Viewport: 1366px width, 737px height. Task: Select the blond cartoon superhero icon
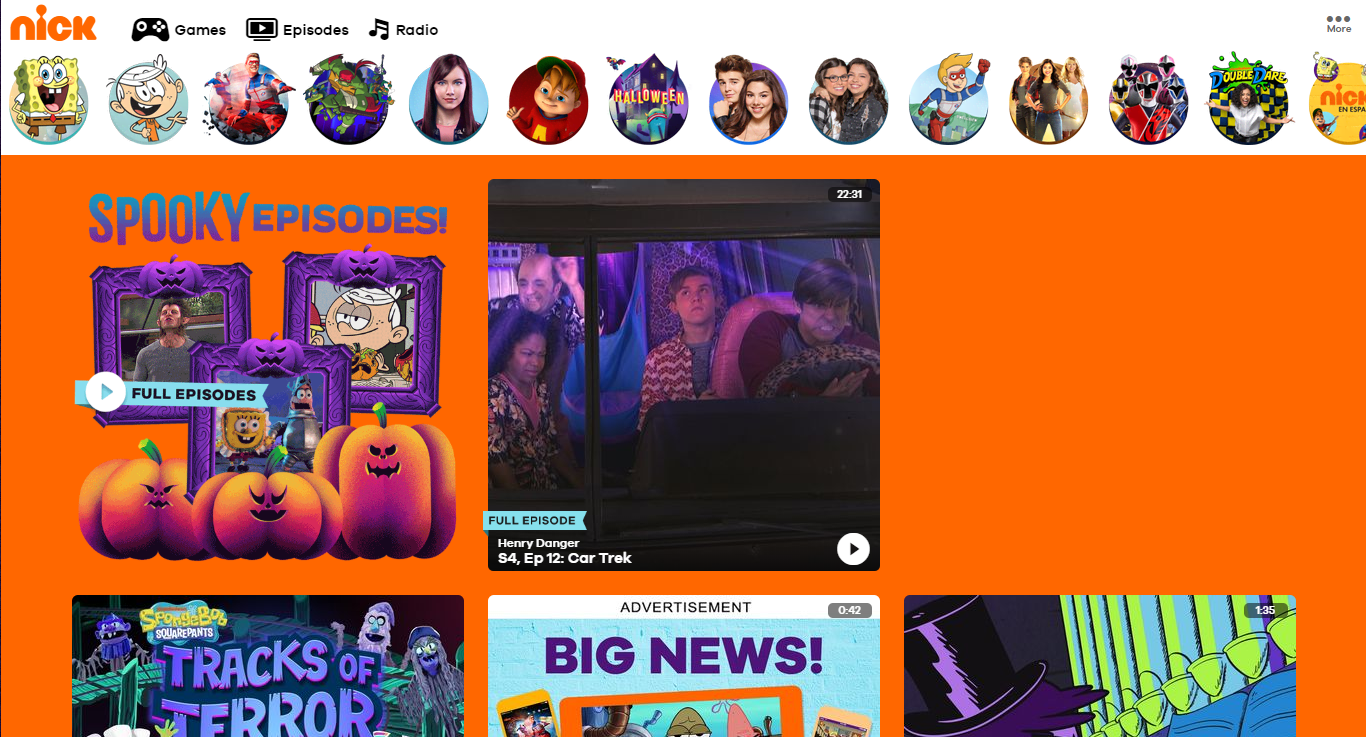948,99
